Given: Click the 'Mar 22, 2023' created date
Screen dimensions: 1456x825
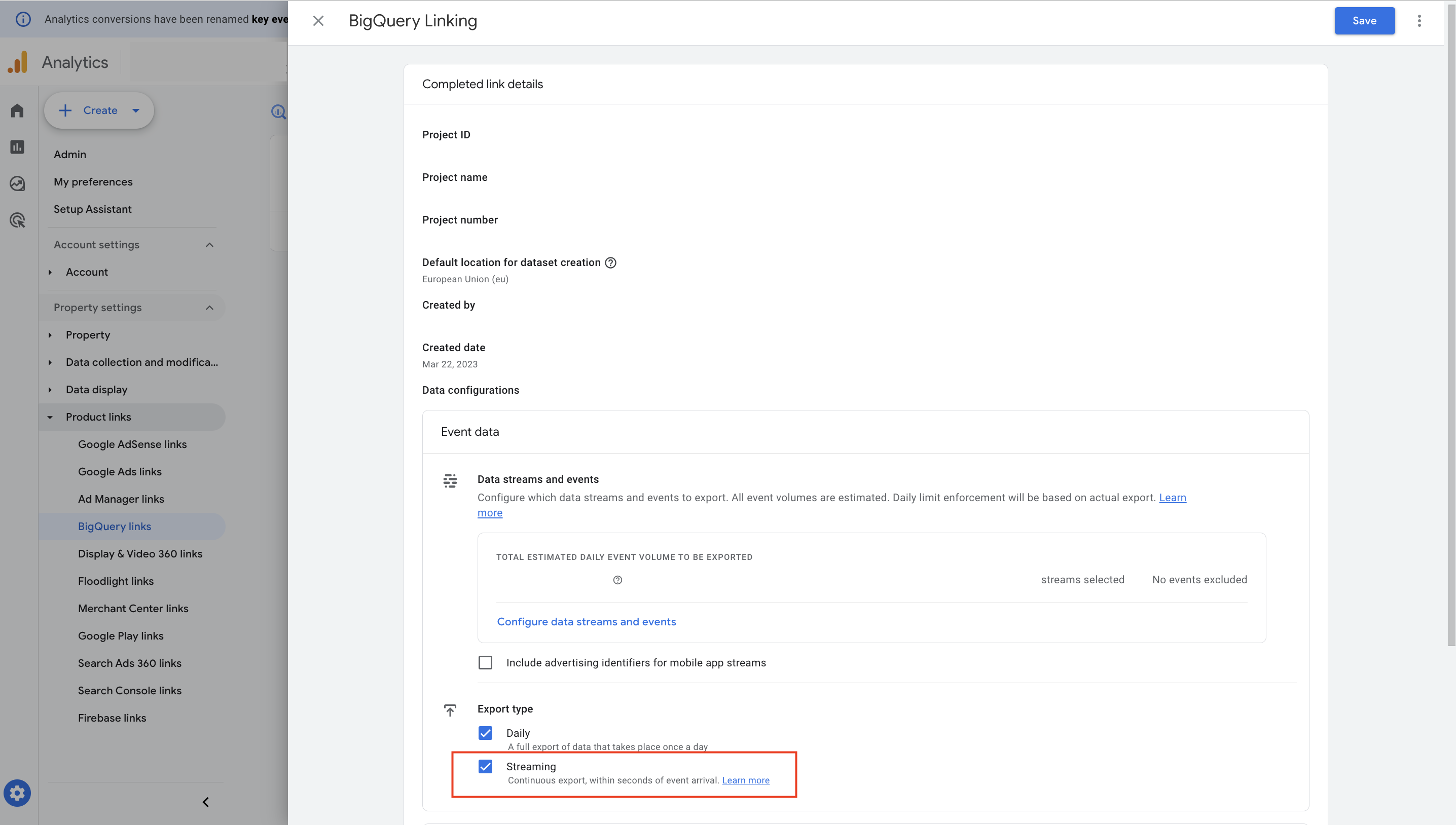Looking at the screenshot, I should click(450, 364).
